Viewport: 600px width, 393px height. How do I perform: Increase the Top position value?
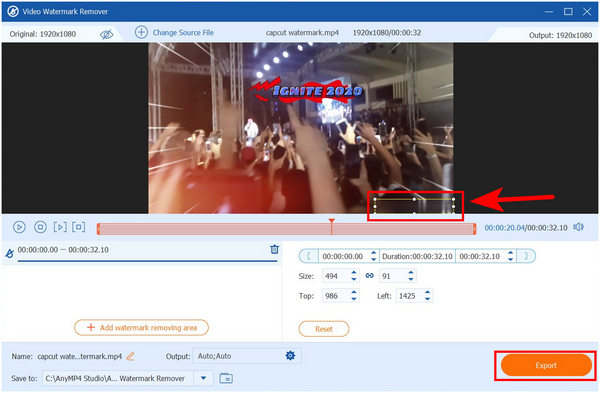coord(354,292)
